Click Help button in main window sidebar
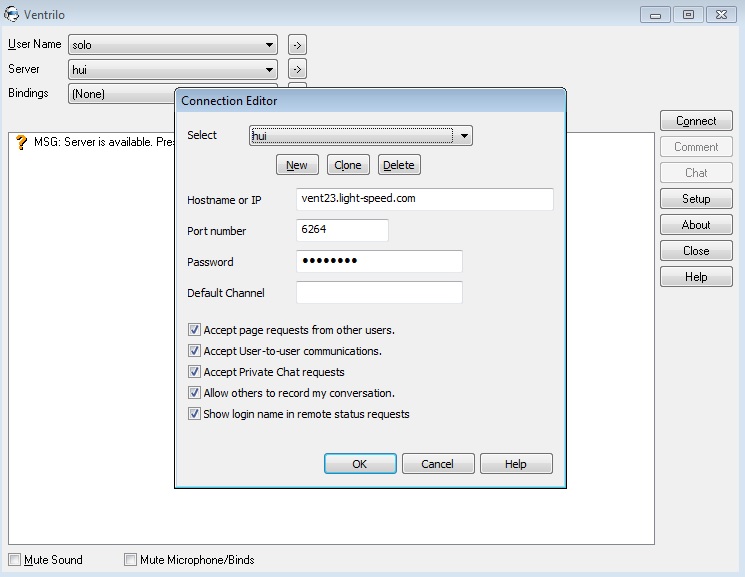This screenshot has height=577, width=745. click(x=696, y=277)
